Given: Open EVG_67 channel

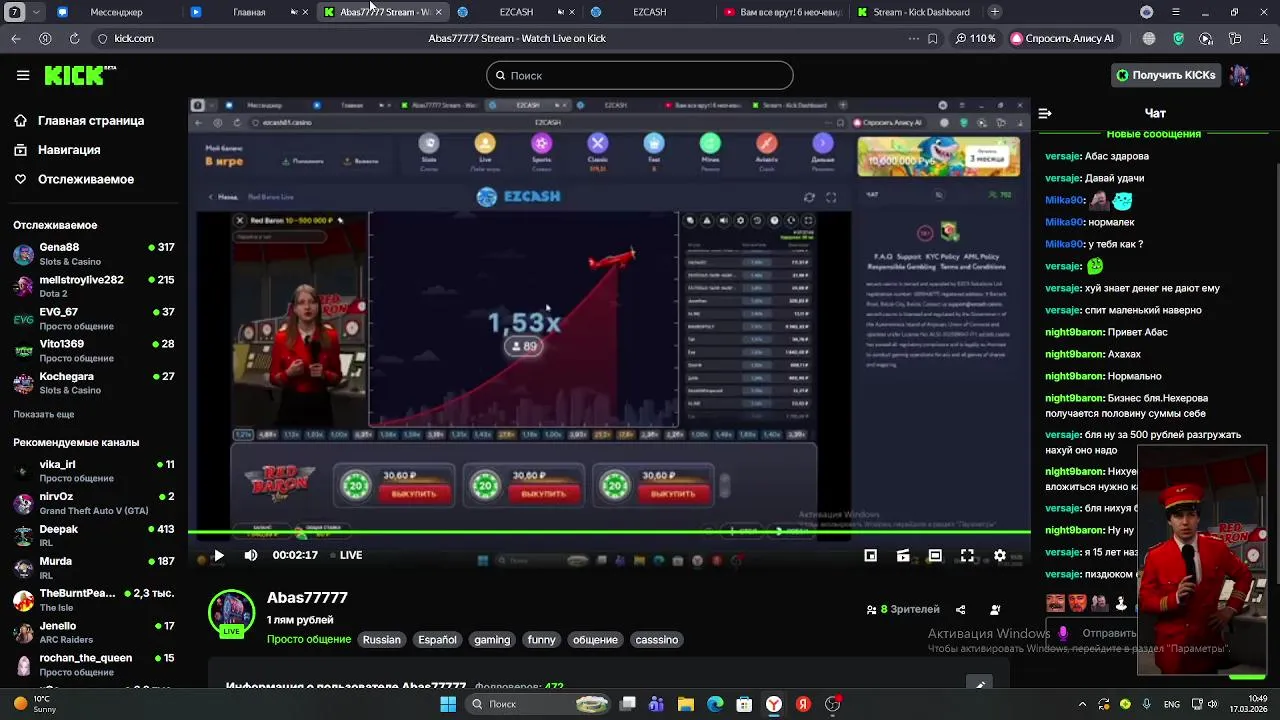Looking at the screenshot, I should point(93,318).
